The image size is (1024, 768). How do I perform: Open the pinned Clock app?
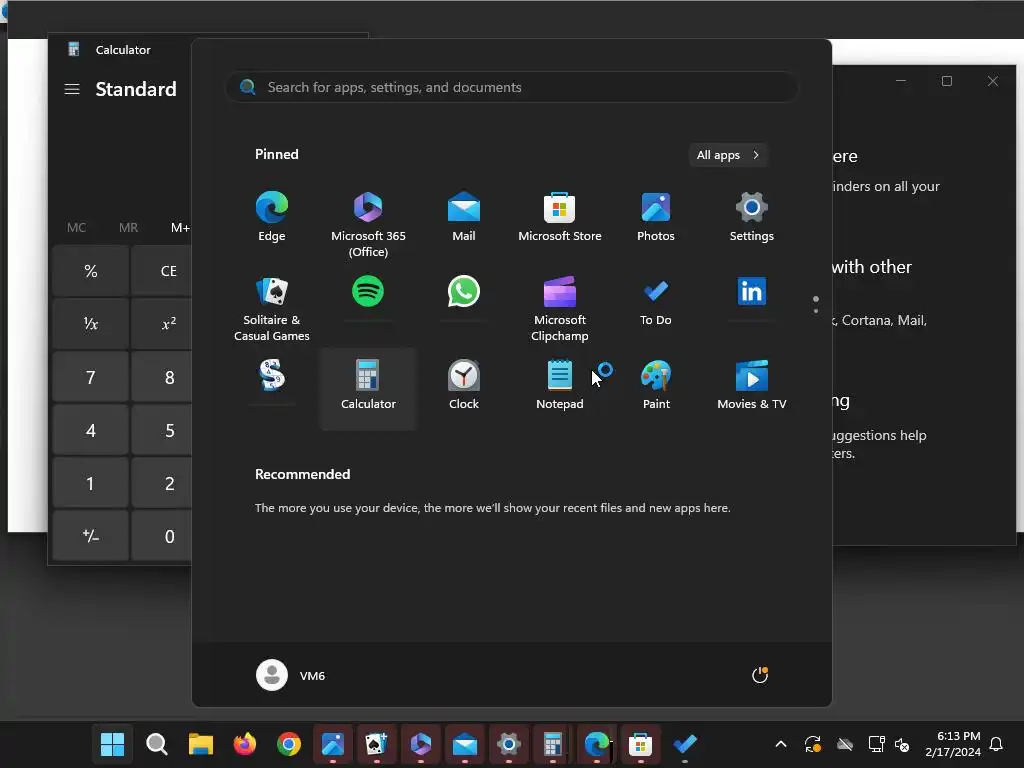point(464,385)
